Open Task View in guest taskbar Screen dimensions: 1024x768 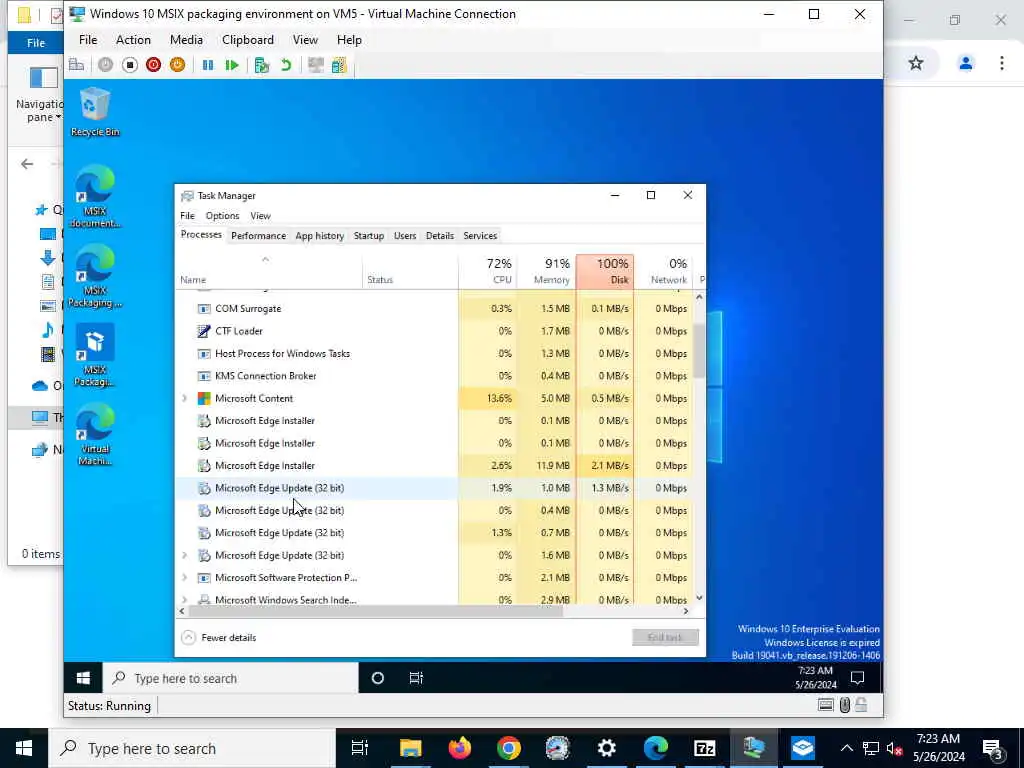[416, 678]
